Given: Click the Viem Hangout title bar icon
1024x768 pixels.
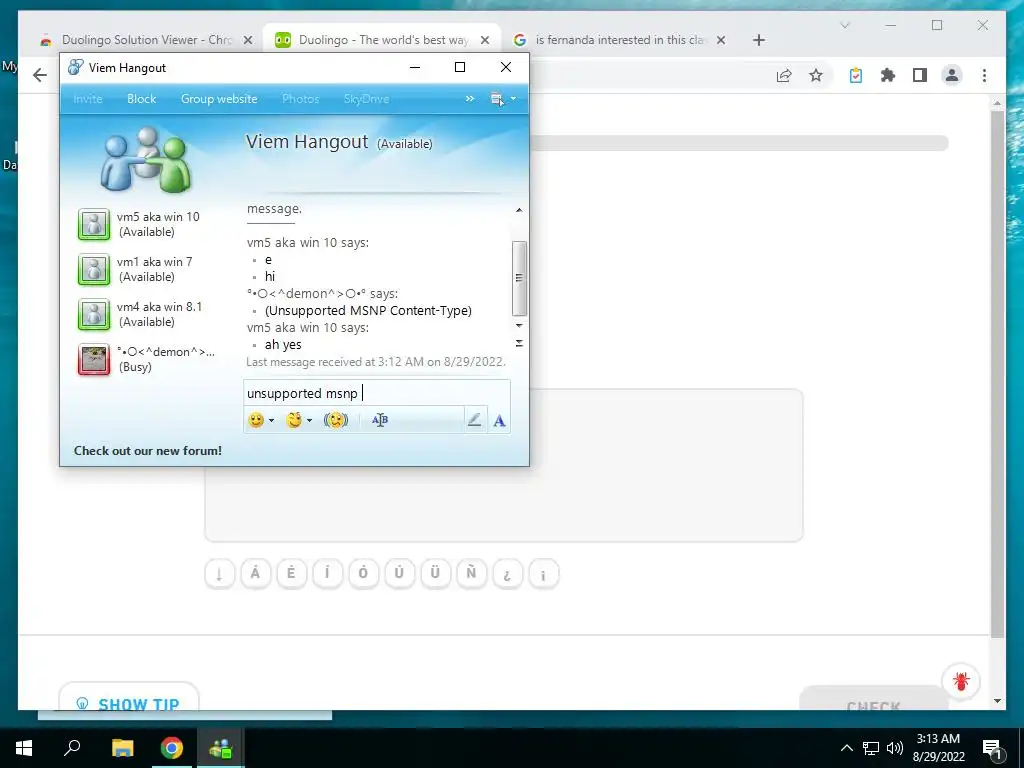Looking at the screenshot, I should (76, 67).
